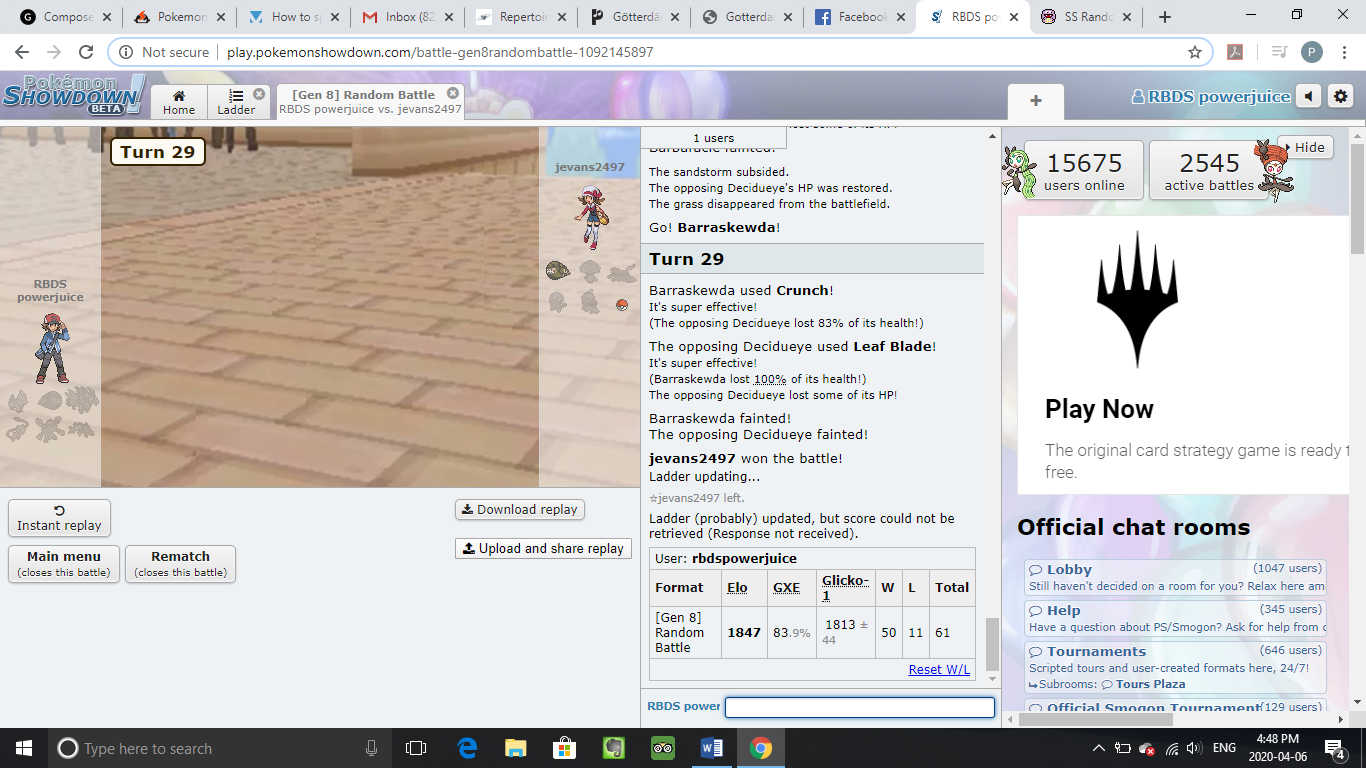Open the Tours Plaza subroom

tap(1150, 684)
